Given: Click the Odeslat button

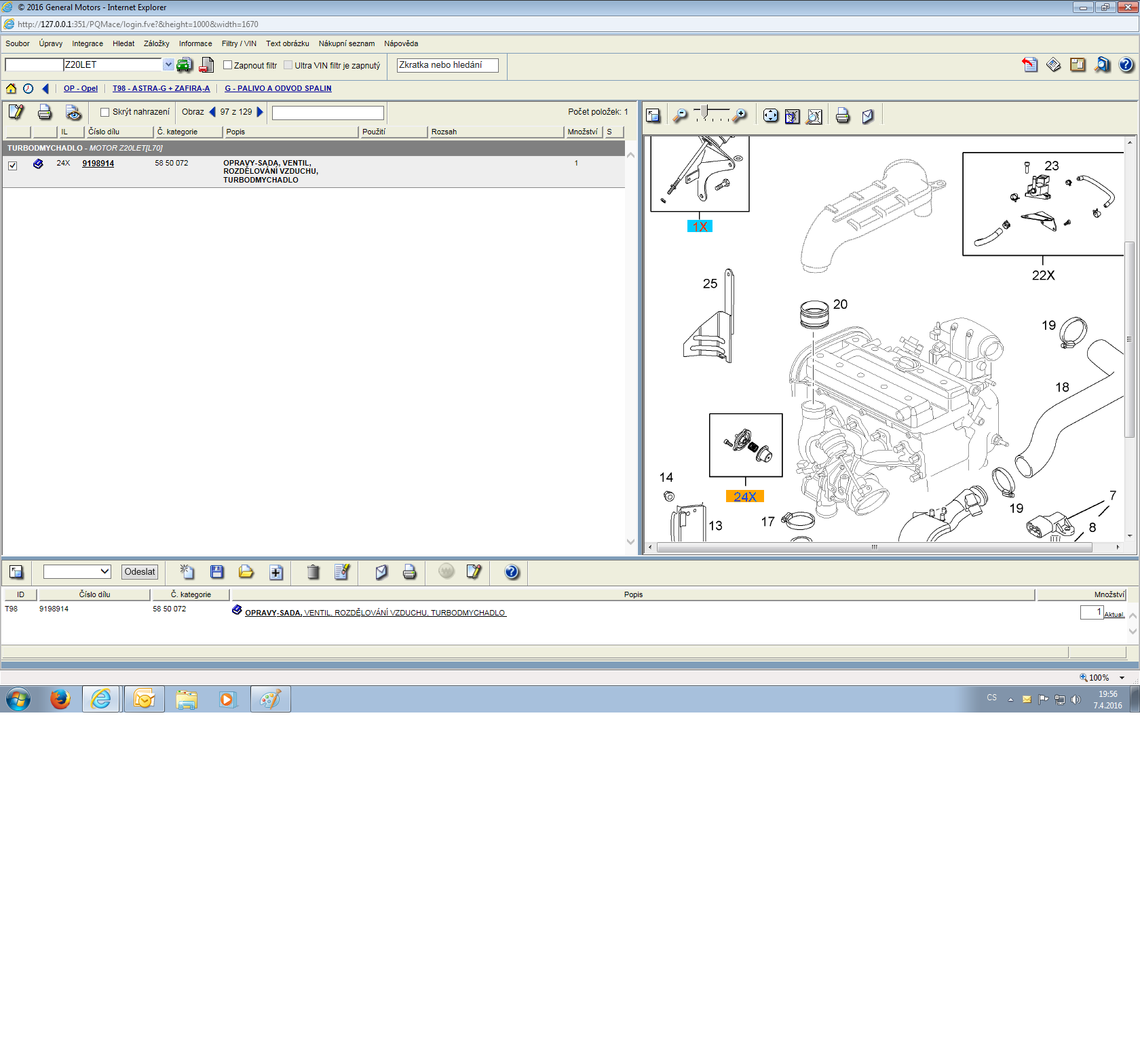Looking at the screenshot, I should (140, 571).
